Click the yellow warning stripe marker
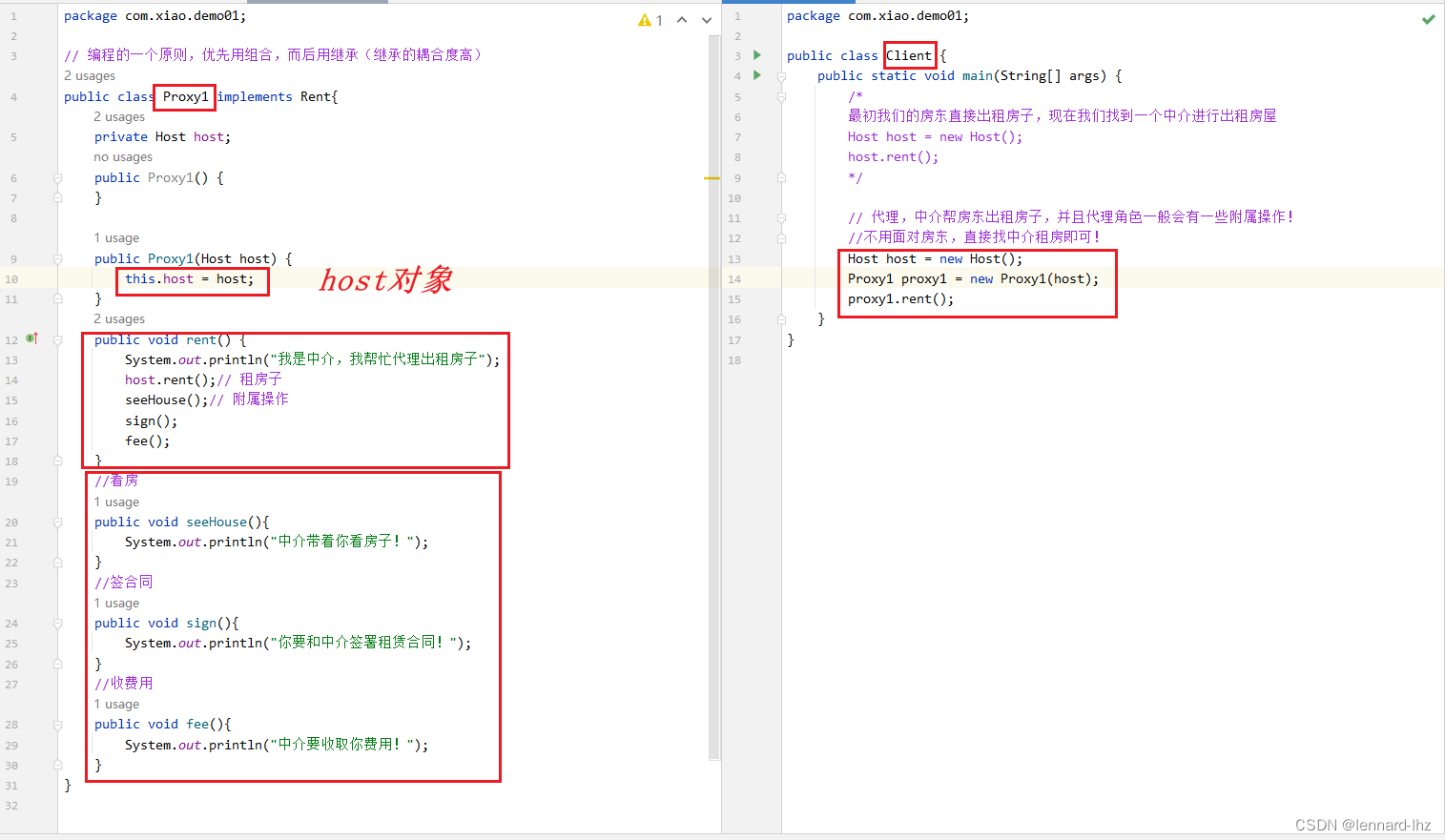 click(712, 178)
